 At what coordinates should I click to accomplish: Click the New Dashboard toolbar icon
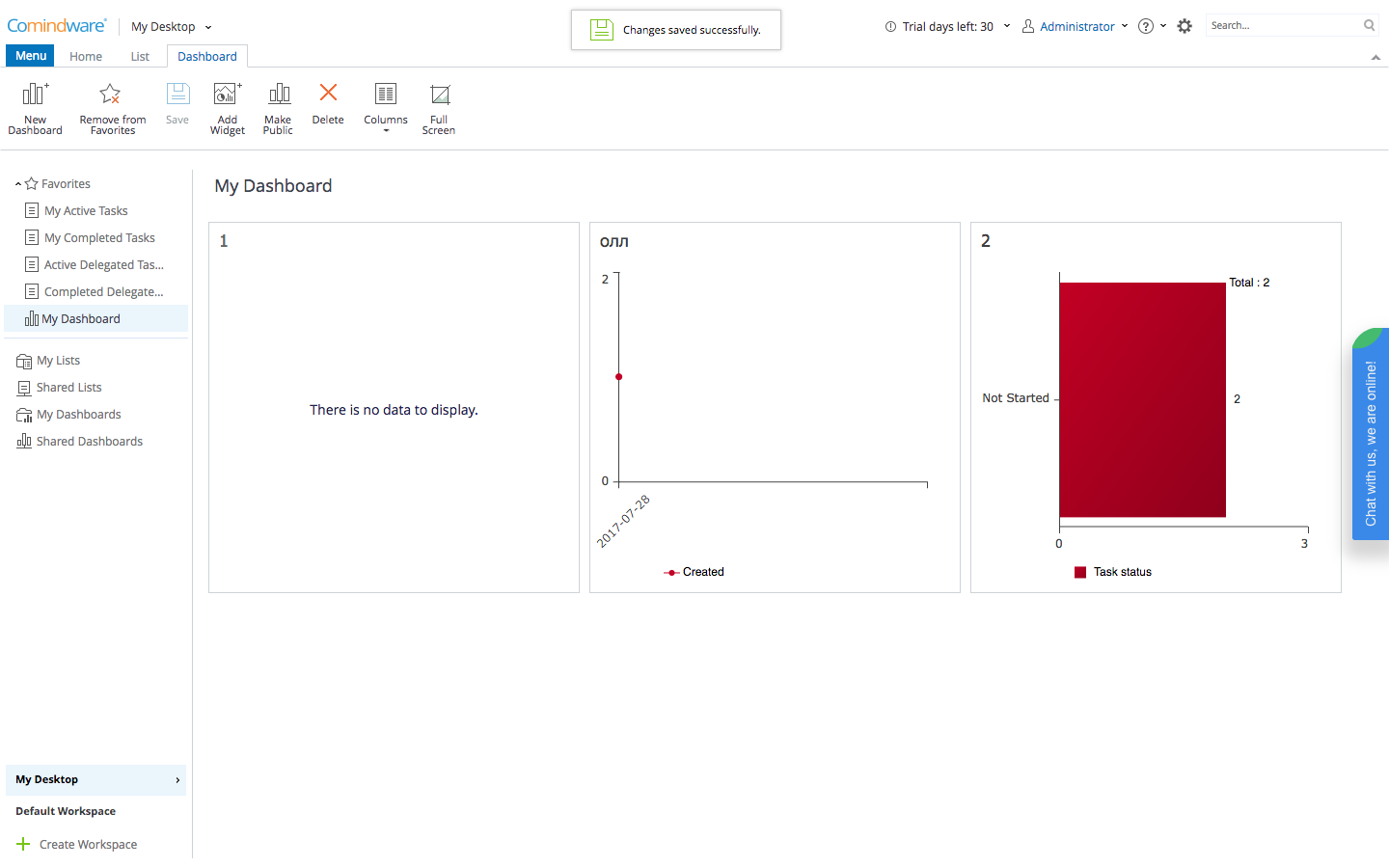[x=35, y=95]
